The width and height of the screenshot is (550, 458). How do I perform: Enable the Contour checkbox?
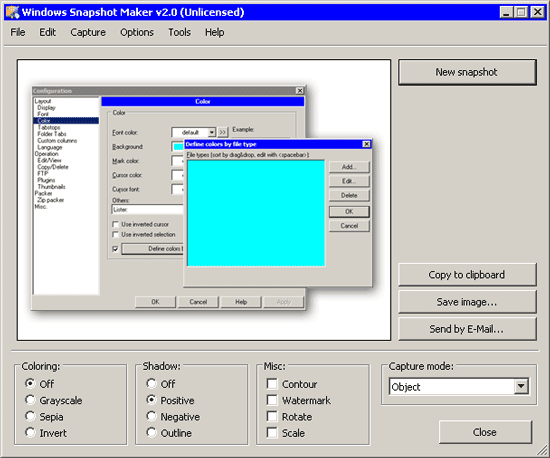click(272, 384)
